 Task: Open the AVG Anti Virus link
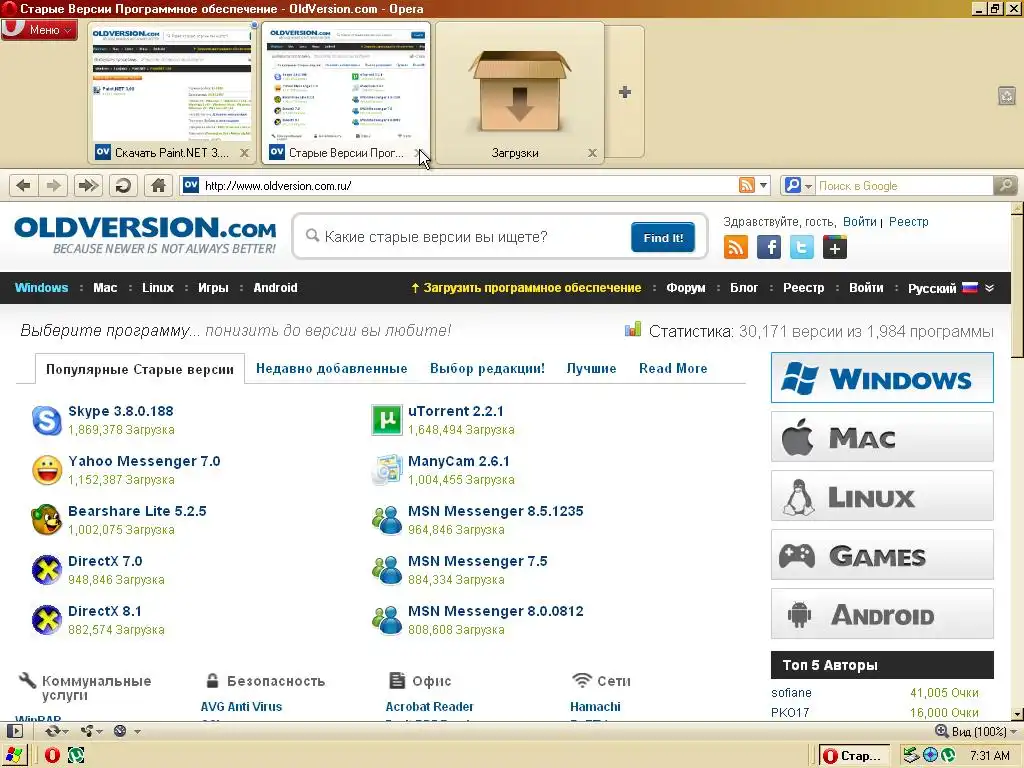click(241, 707)
